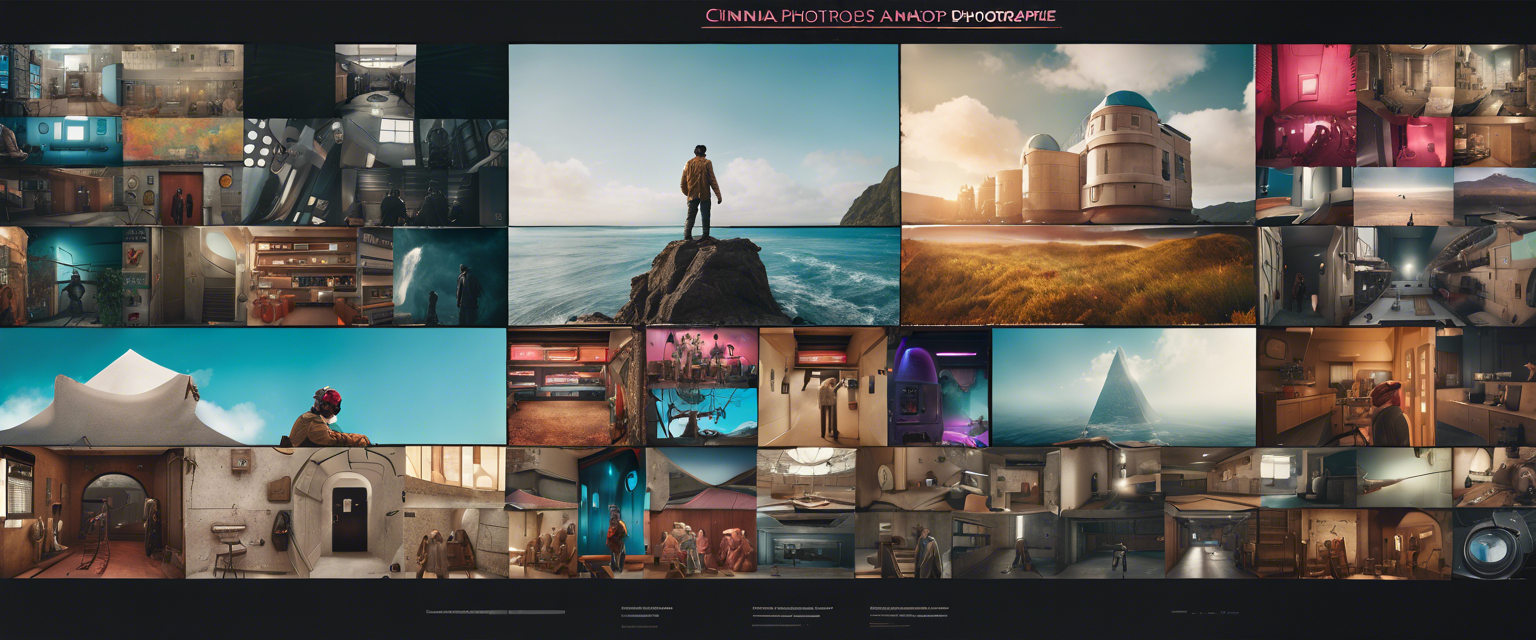Select the domed observatory building photo
The width and height of the screenshot is (1536, 640).
[x=1077, y=134]
